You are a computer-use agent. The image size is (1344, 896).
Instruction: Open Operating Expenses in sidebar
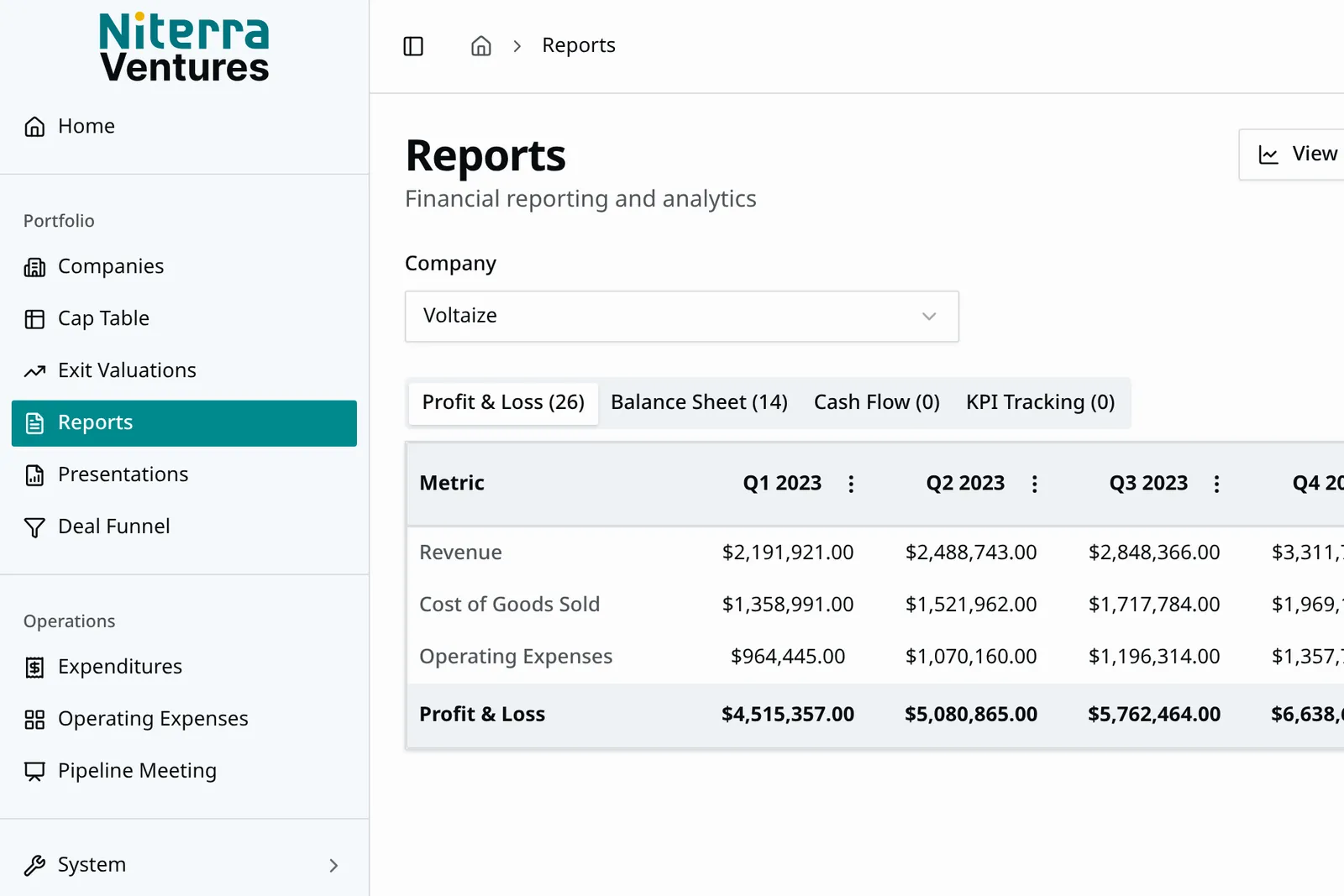(184, 720)
